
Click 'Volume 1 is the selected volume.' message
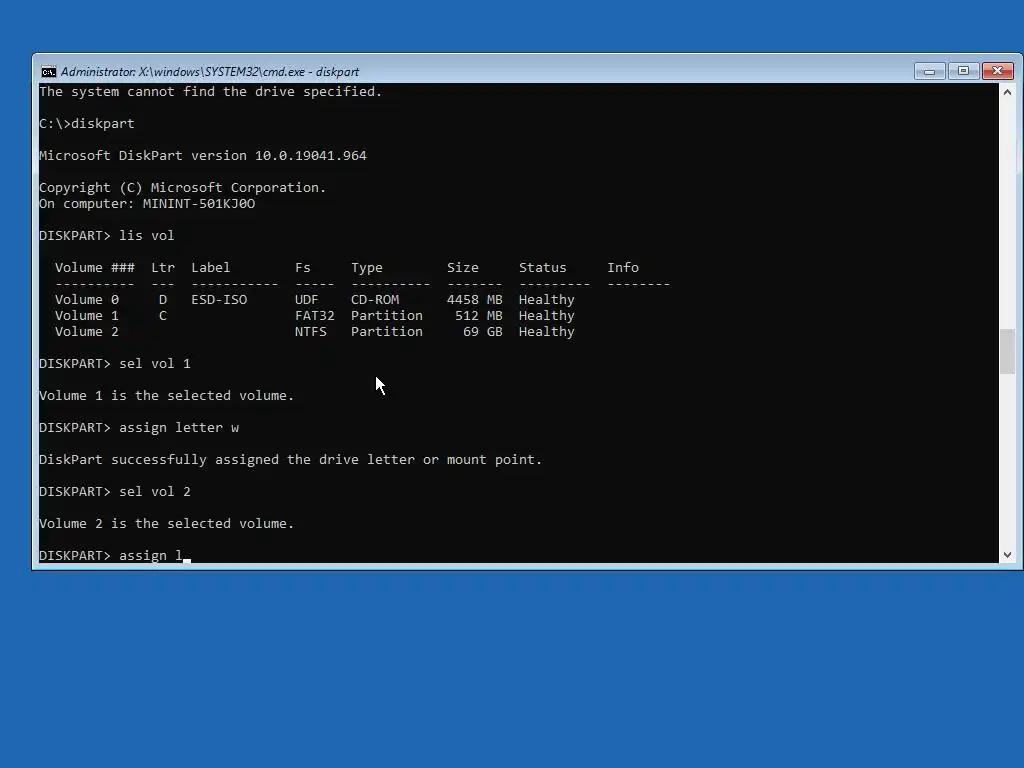[x=167, y=396]
